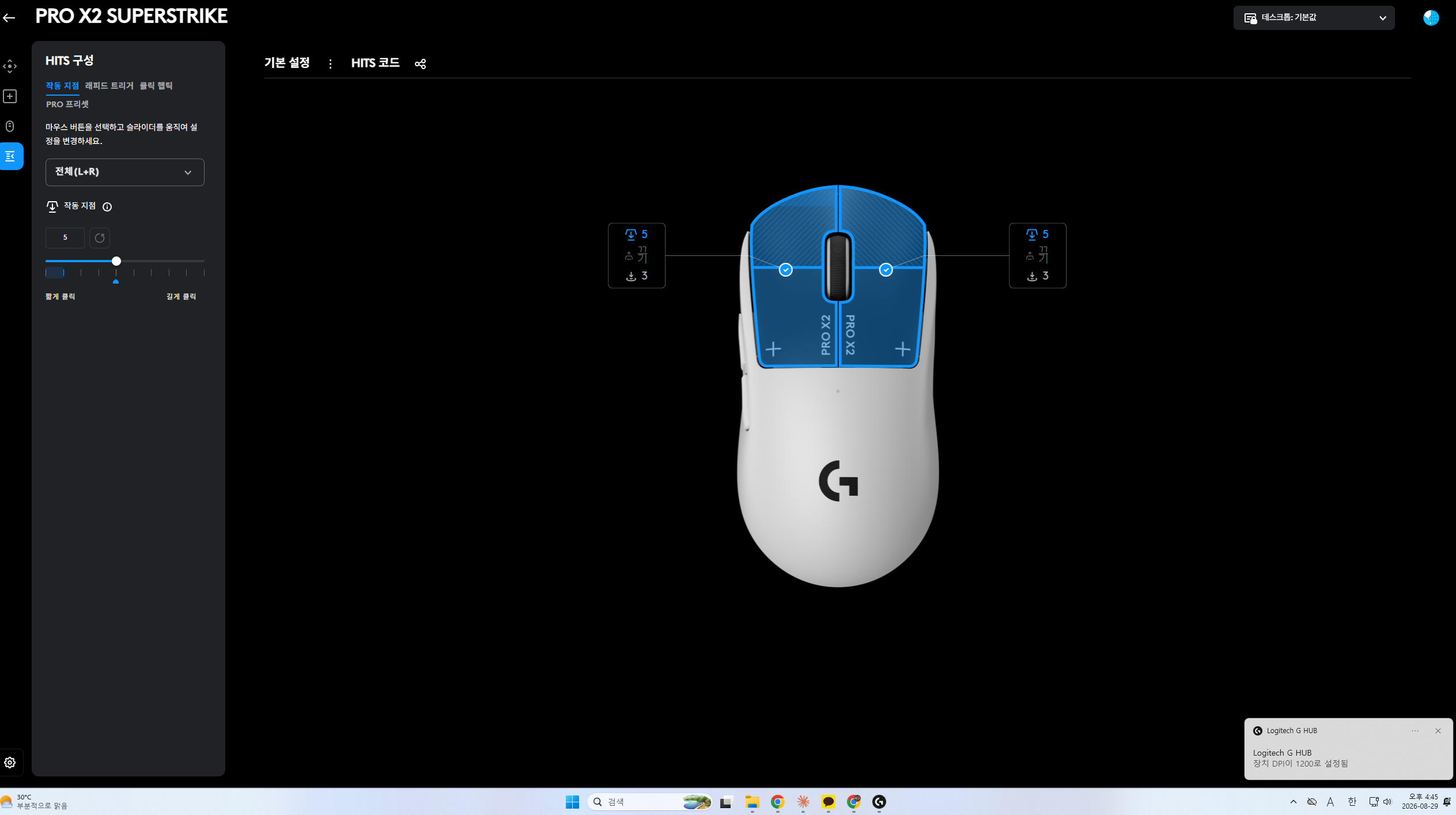This screenshot has width=1456, height=815.
Task: Open the left button settings summary card
Action: pyautogui.click(x=637, y=255)
